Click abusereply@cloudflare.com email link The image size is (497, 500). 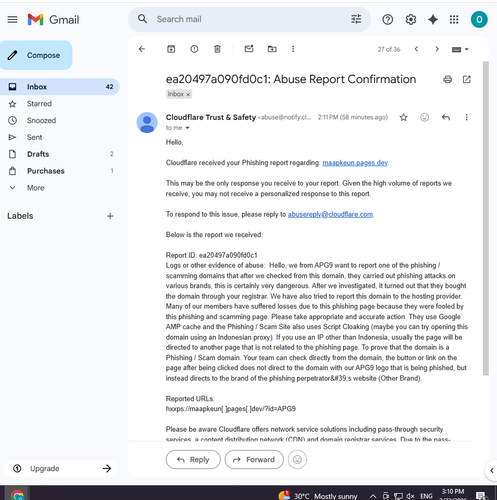(330, 214)
